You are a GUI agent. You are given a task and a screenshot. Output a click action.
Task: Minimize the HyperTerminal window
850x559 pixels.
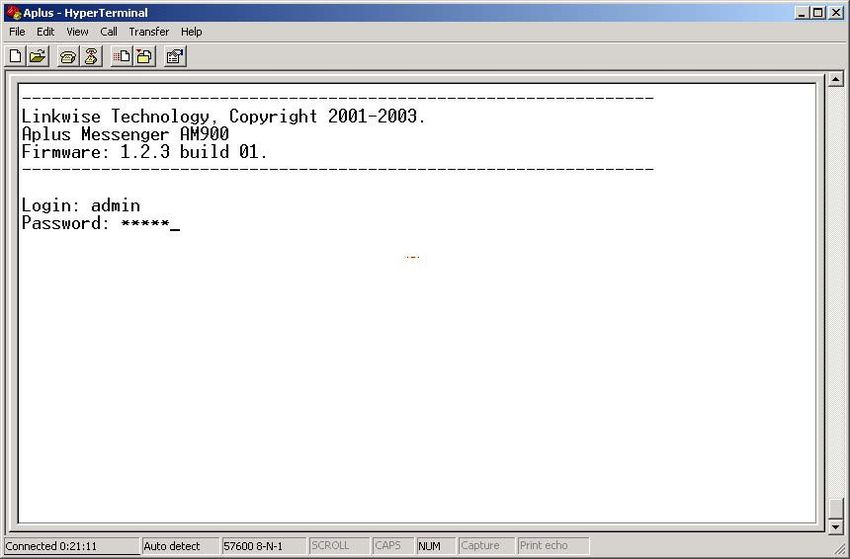(803, 12)
